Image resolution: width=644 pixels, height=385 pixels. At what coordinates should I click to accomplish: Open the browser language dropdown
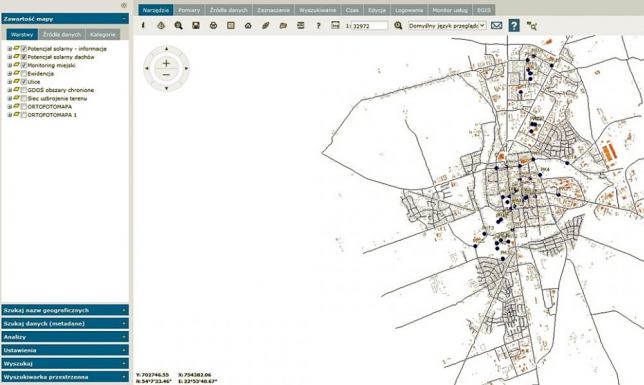447,25
